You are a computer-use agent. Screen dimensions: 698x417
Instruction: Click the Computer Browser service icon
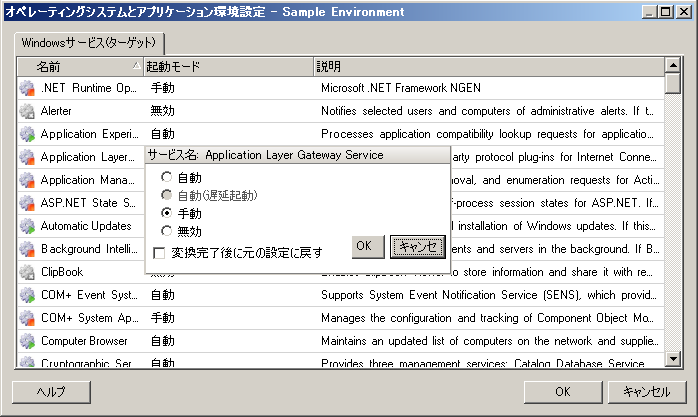(x=27, y=341)
